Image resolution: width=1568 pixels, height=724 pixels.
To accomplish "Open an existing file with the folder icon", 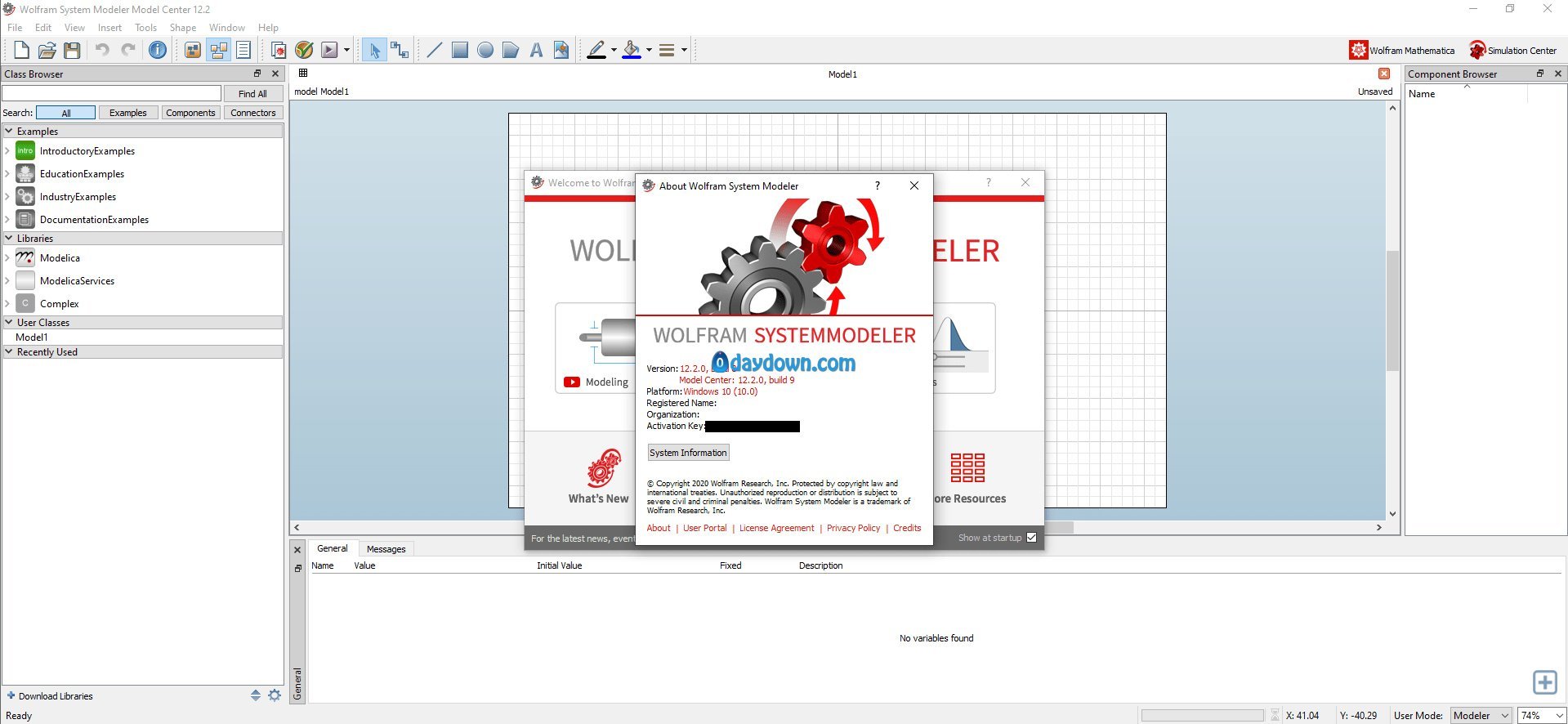I will point(47,51).
